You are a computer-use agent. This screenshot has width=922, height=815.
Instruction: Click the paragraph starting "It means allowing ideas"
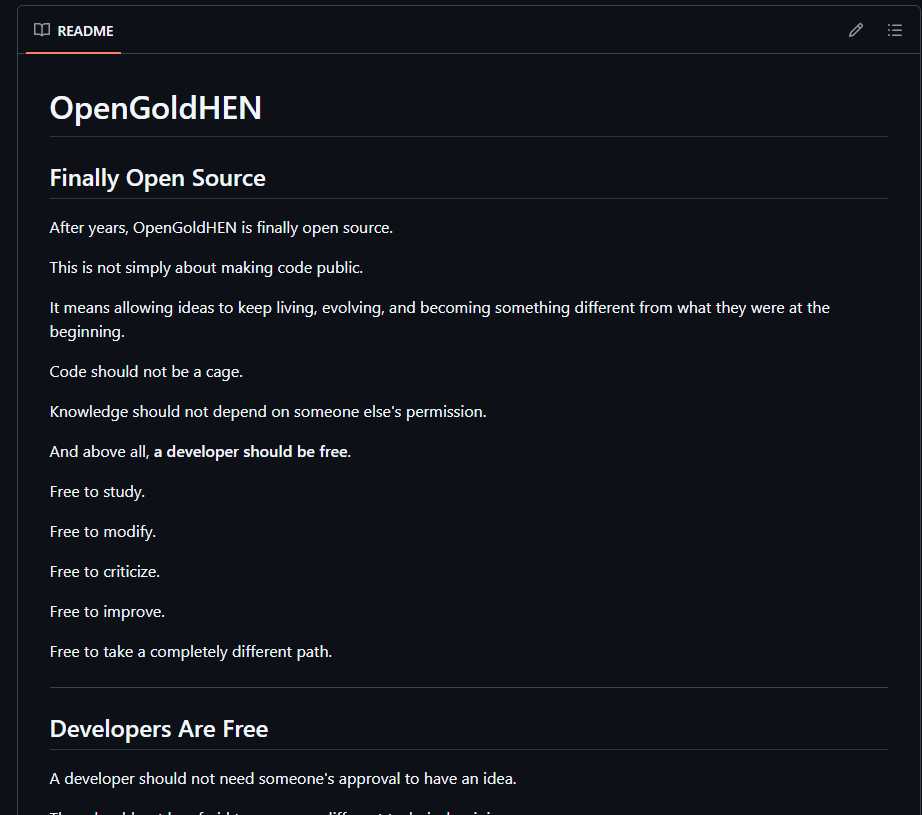coord(439,319)
